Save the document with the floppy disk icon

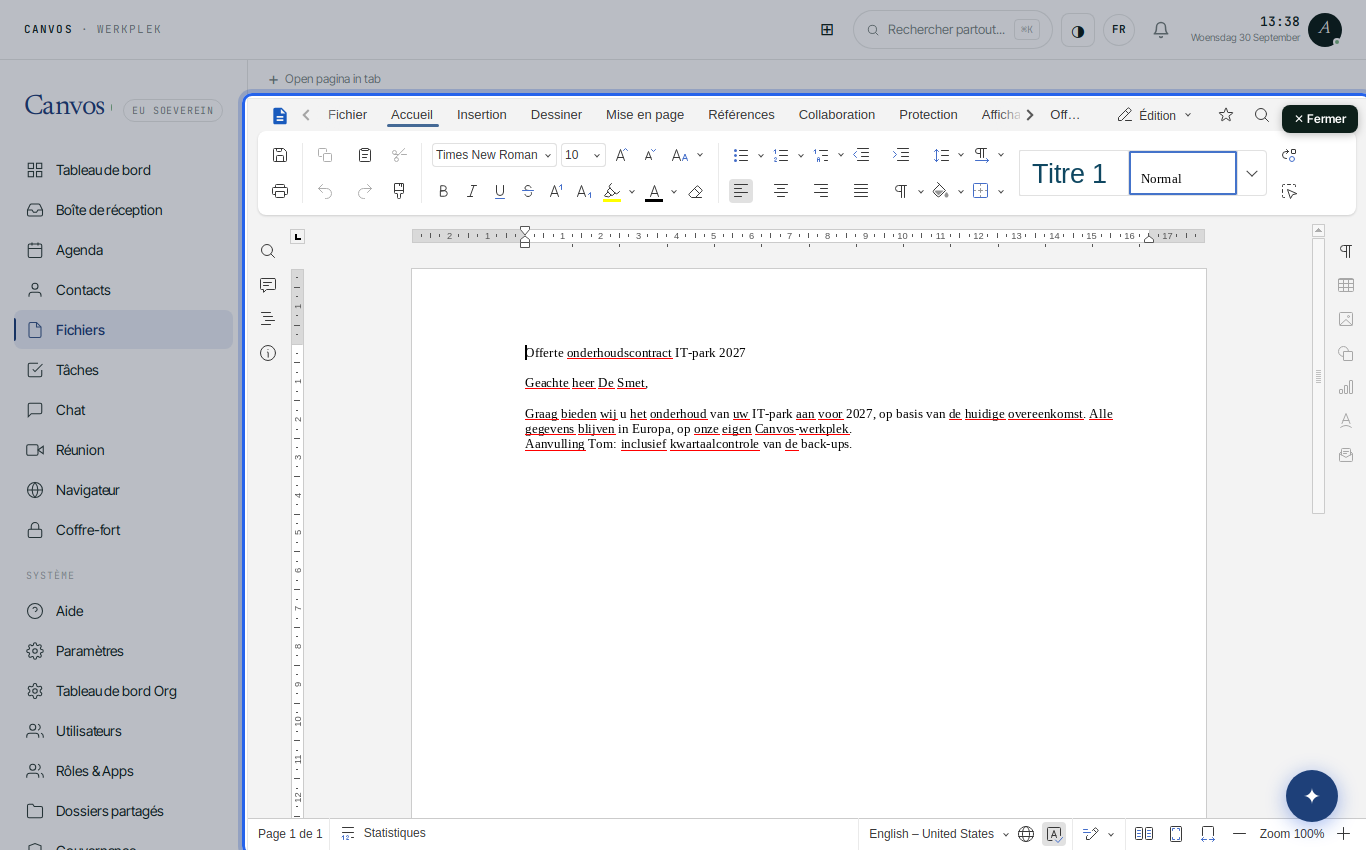pos(280,155)
